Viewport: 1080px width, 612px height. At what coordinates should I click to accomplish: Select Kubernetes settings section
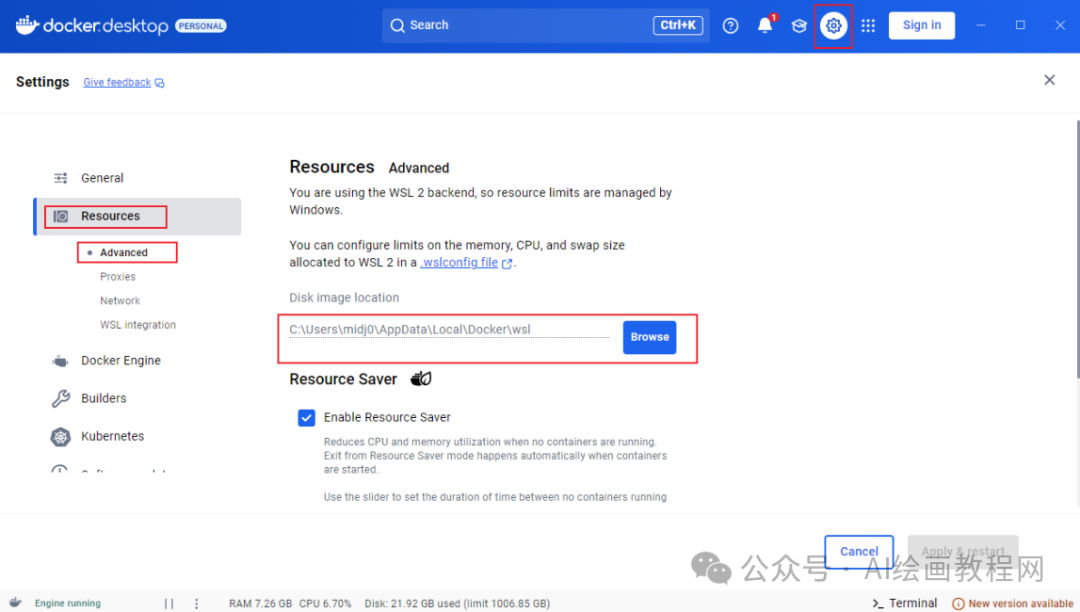click(x=112, y=436)
